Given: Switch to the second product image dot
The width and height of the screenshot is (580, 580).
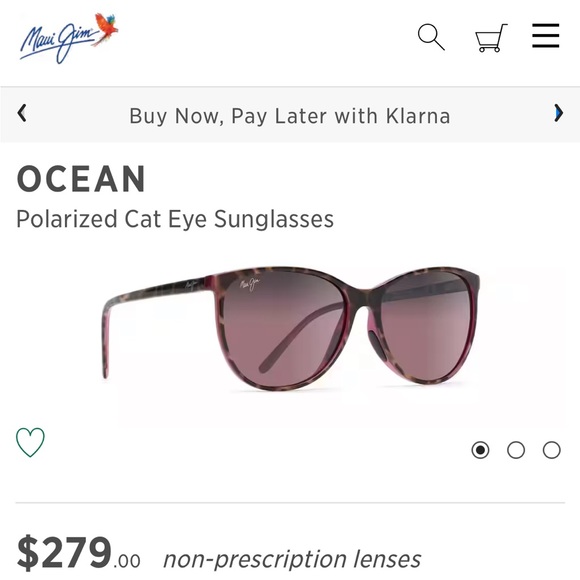Looking at the screenshot, I should [x=516, y=450].
